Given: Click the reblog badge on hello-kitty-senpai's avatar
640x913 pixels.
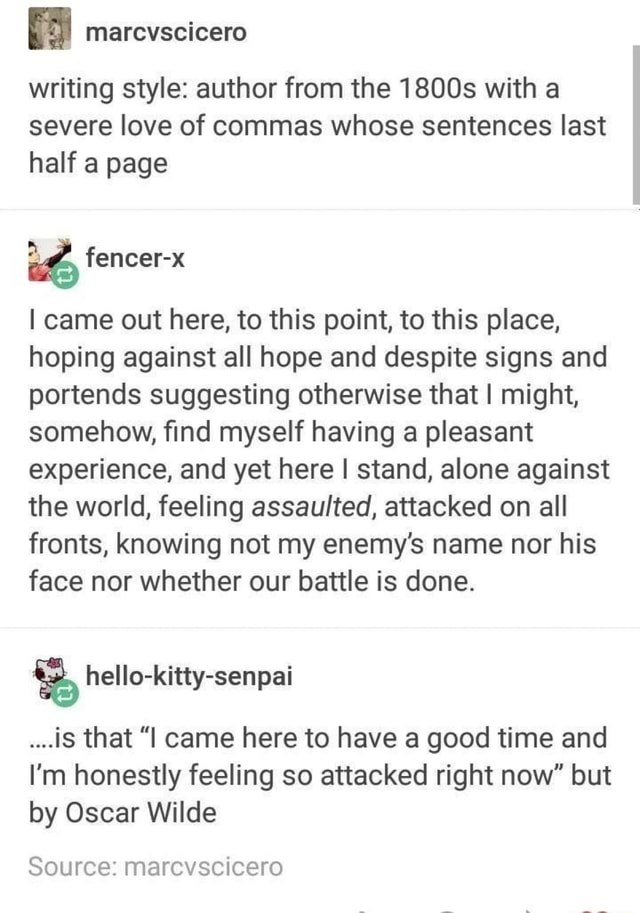Looking at the screenshot, I should [x=64, y=693].
